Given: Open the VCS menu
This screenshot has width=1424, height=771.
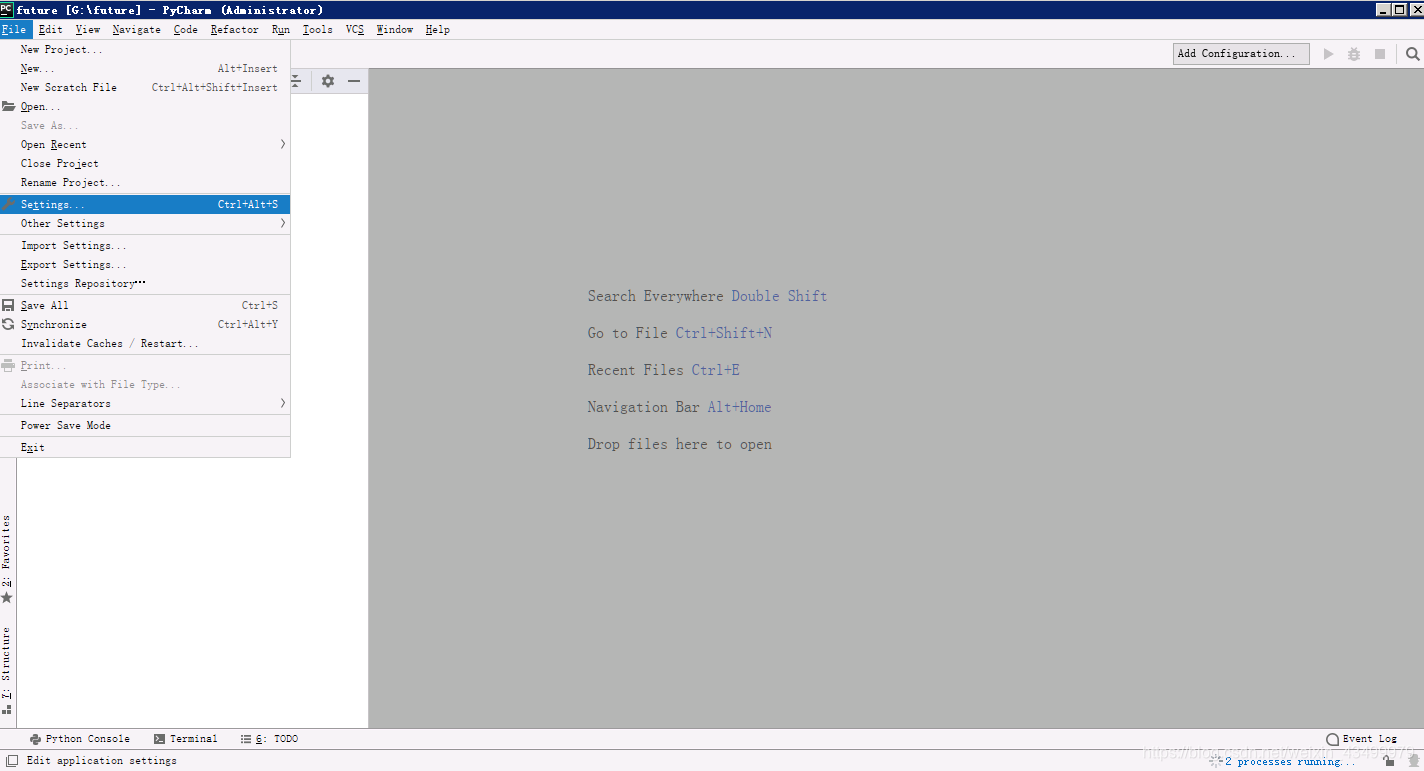Looking at the screenshot, I should [355, 29].
